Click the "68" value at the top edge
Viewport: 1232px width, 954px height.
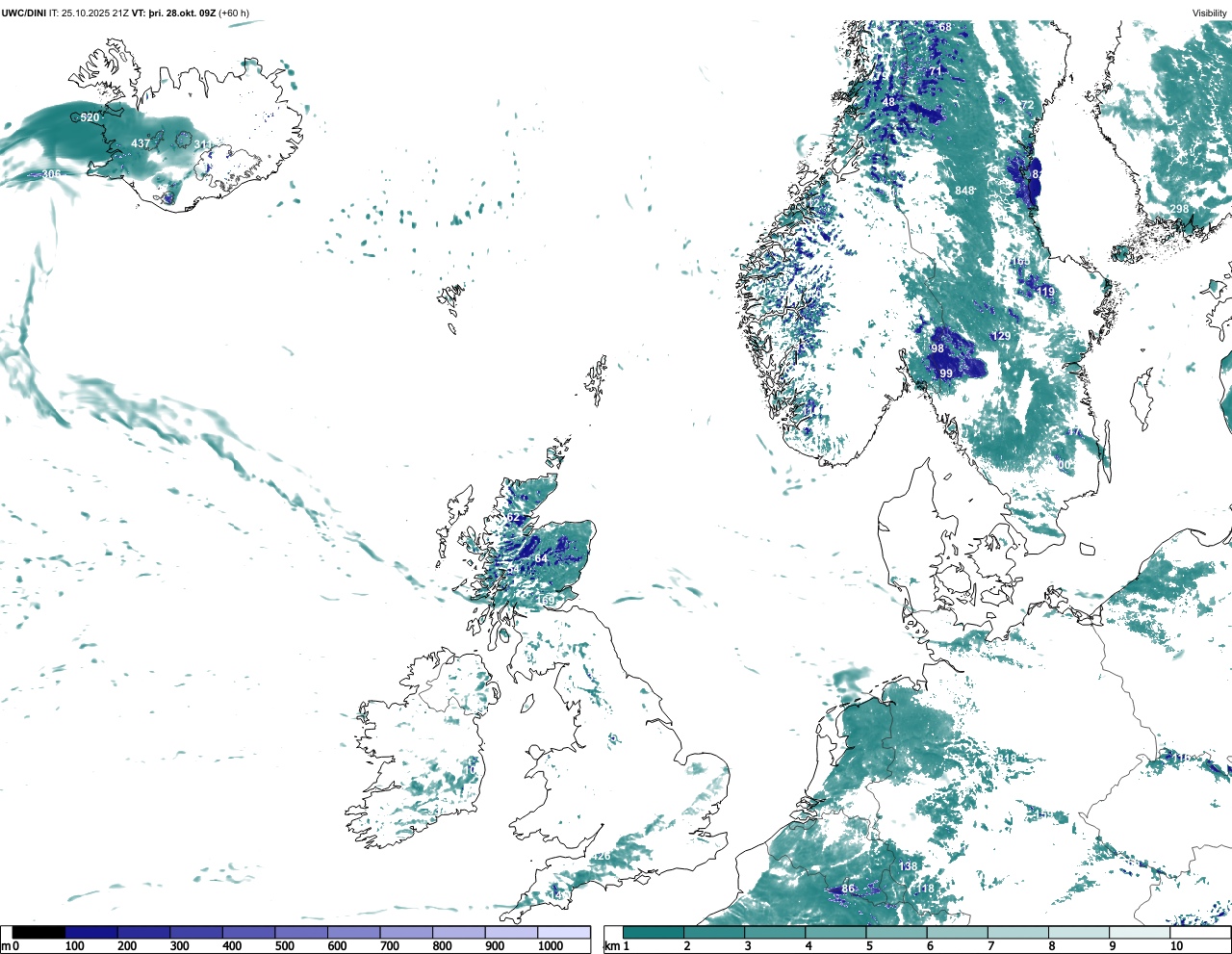tap(944, 27)
